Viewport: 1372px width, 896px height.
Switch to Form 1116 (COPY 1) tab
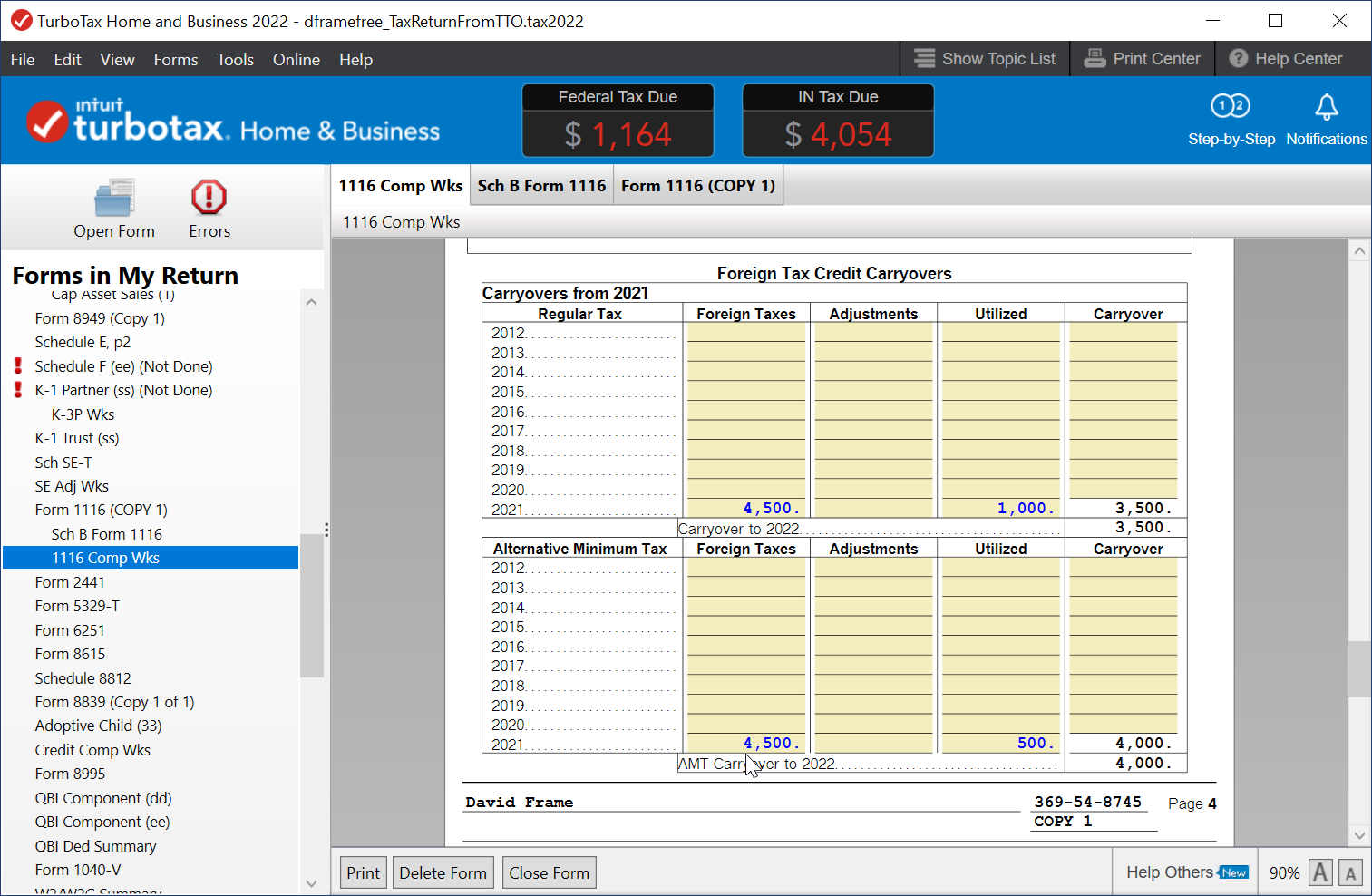coord(698,185)
